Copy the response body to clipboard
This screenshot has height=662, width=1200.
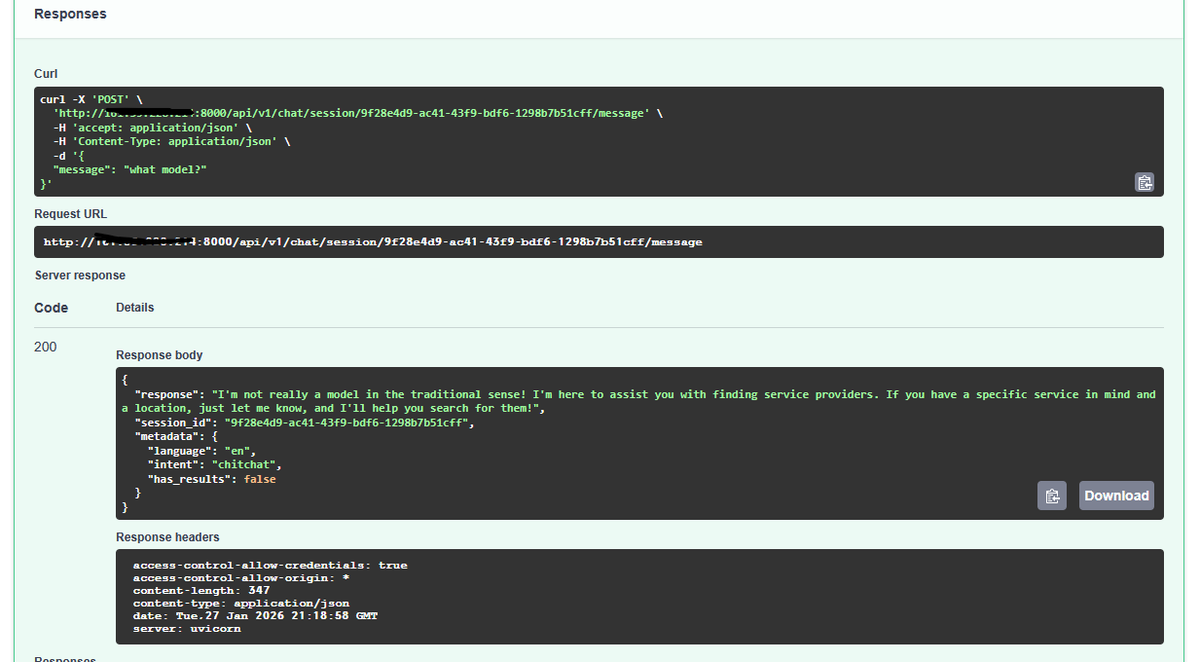[x=1051, y=496]
